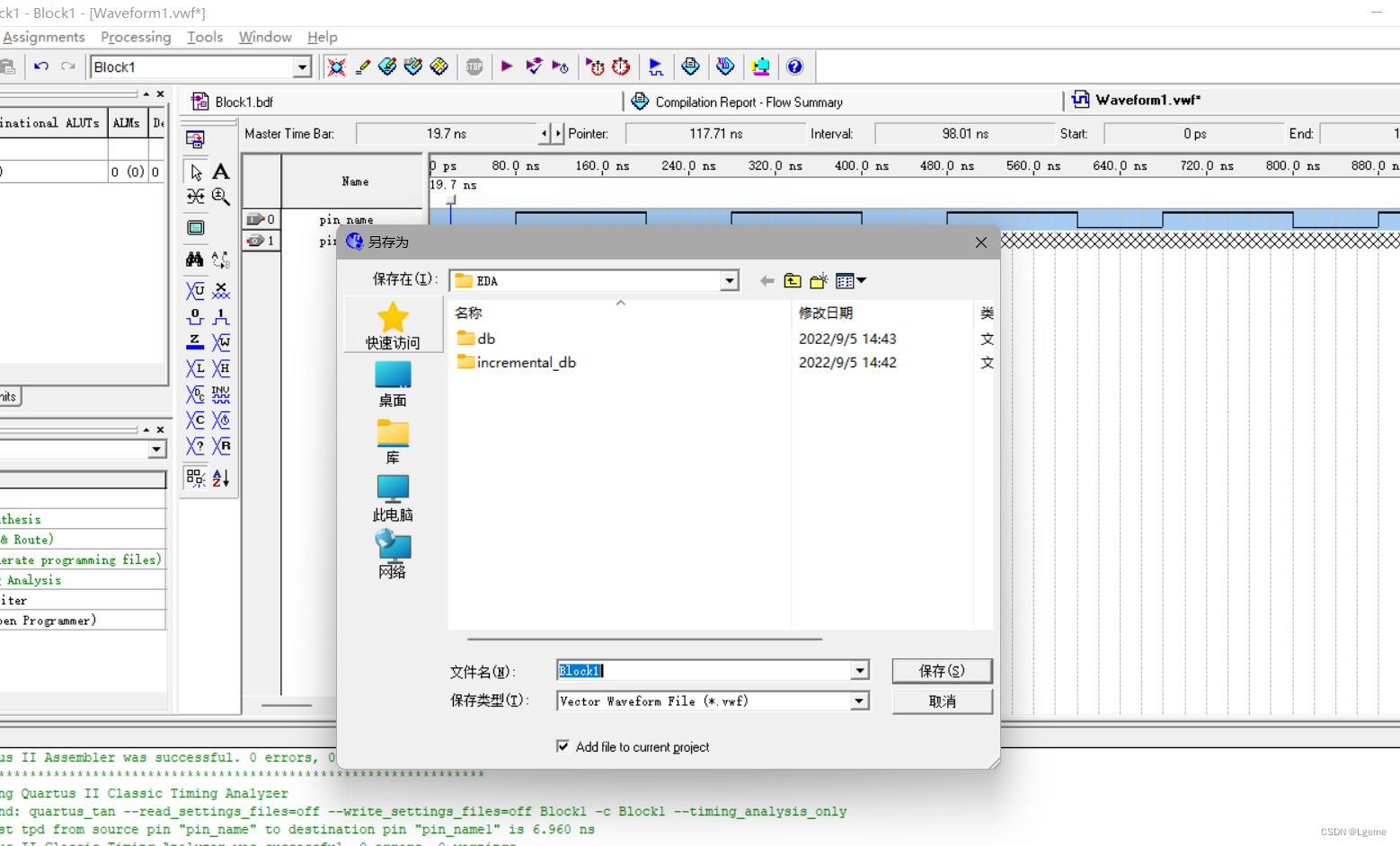Click the 保存 save button
Viewport: 1400px width, 846px height.
(941, 670)
